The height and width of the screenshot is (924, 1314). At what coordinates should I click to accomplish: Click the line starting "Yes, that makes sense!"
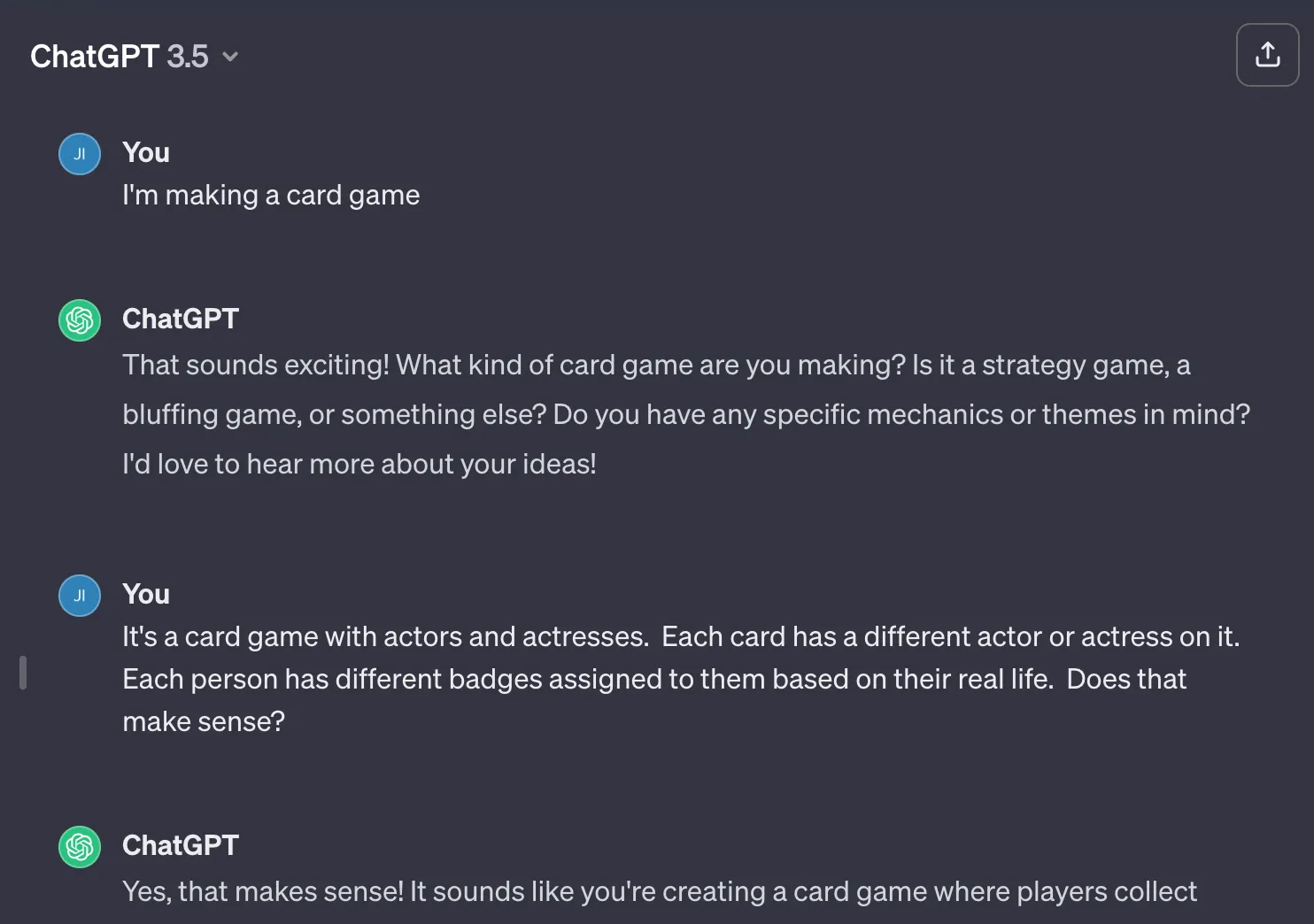(x=660, y=891)
